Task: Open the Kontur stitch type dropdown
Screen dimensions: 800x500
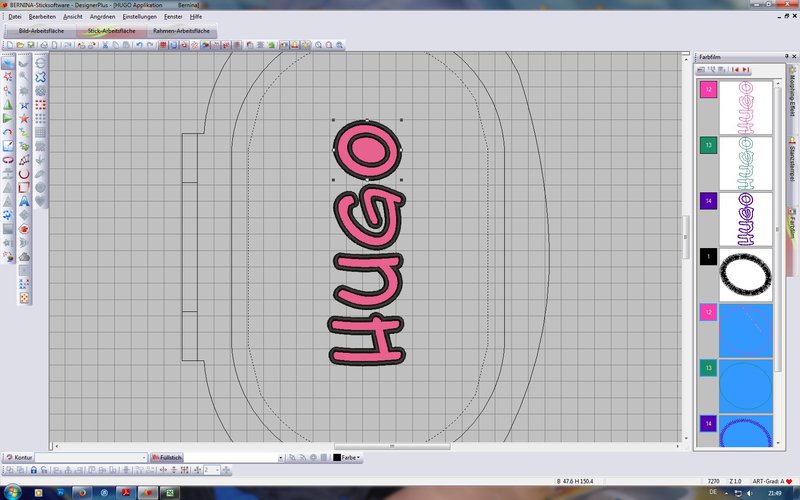Action: pos(144,458)
